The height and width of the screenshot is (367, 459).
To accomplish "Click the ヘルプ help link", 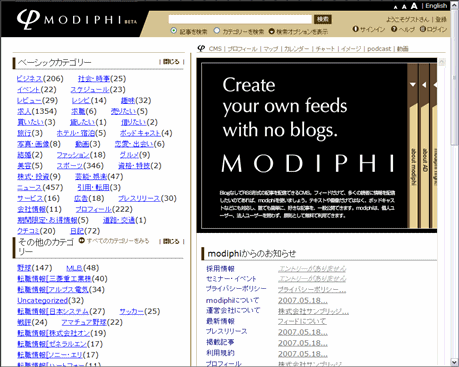I will tap(407, 29).
